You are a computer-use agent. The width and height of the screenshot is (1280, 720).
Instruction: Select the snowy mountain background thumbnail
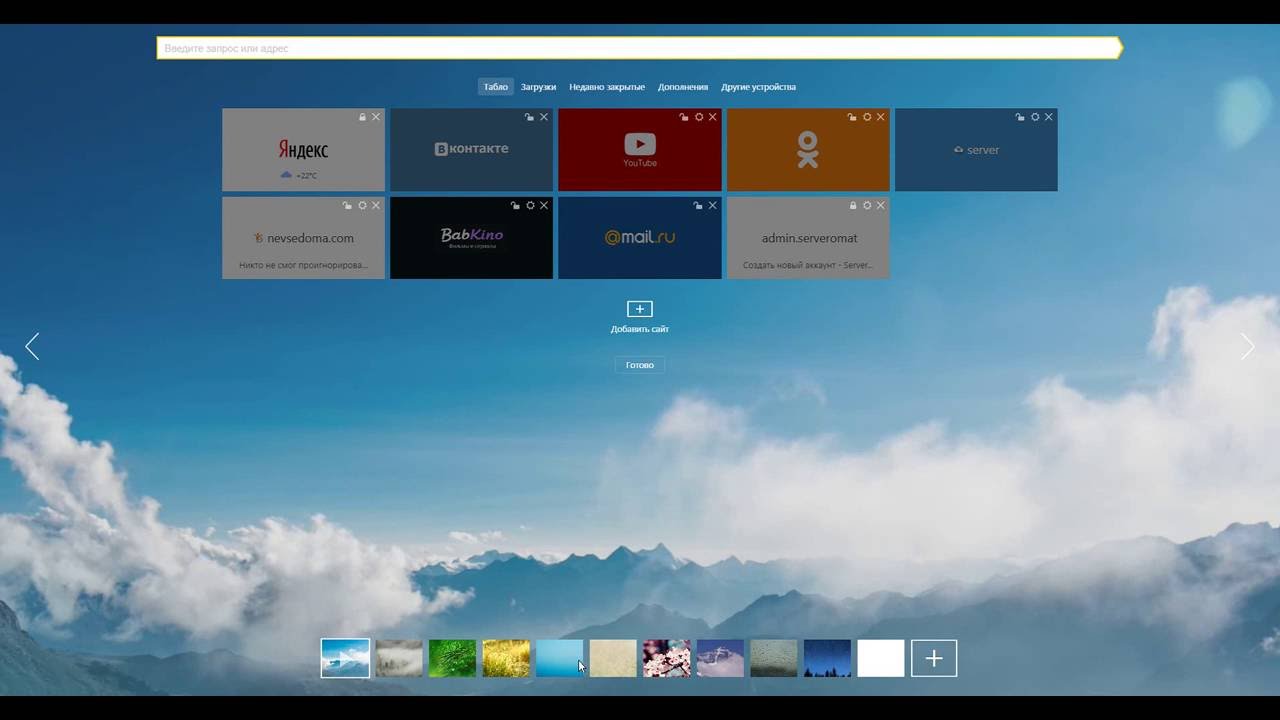[x=720, y=658]
